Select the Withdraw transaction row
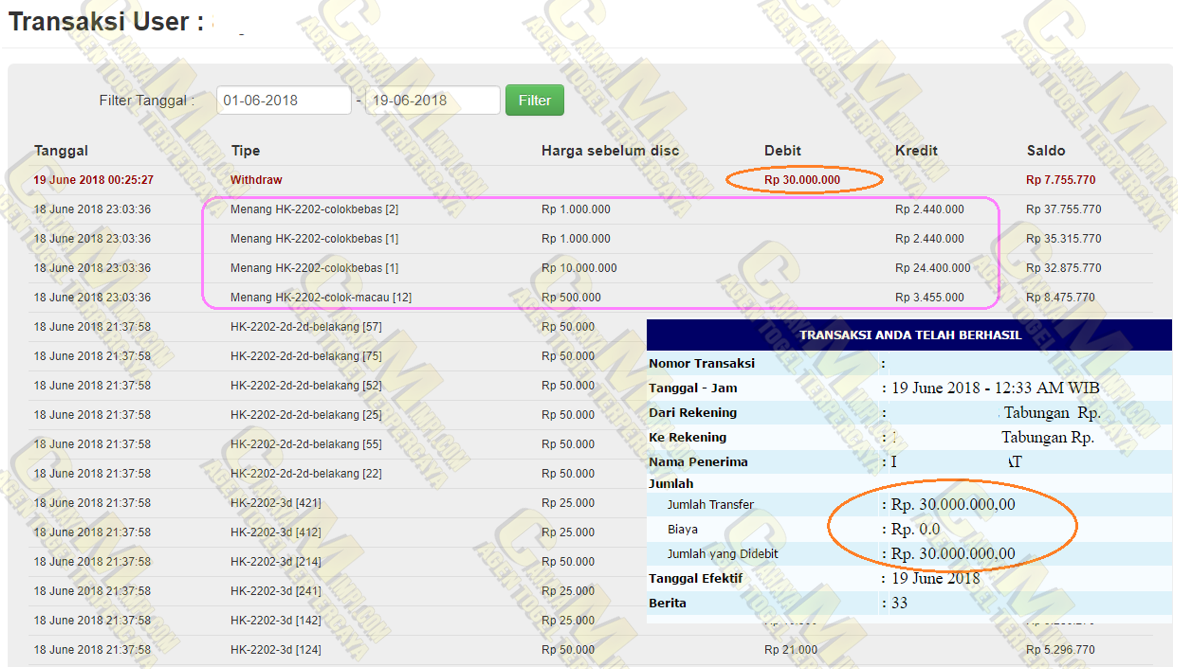Screen dimensions: 1178x669 (x=256, y=180)
